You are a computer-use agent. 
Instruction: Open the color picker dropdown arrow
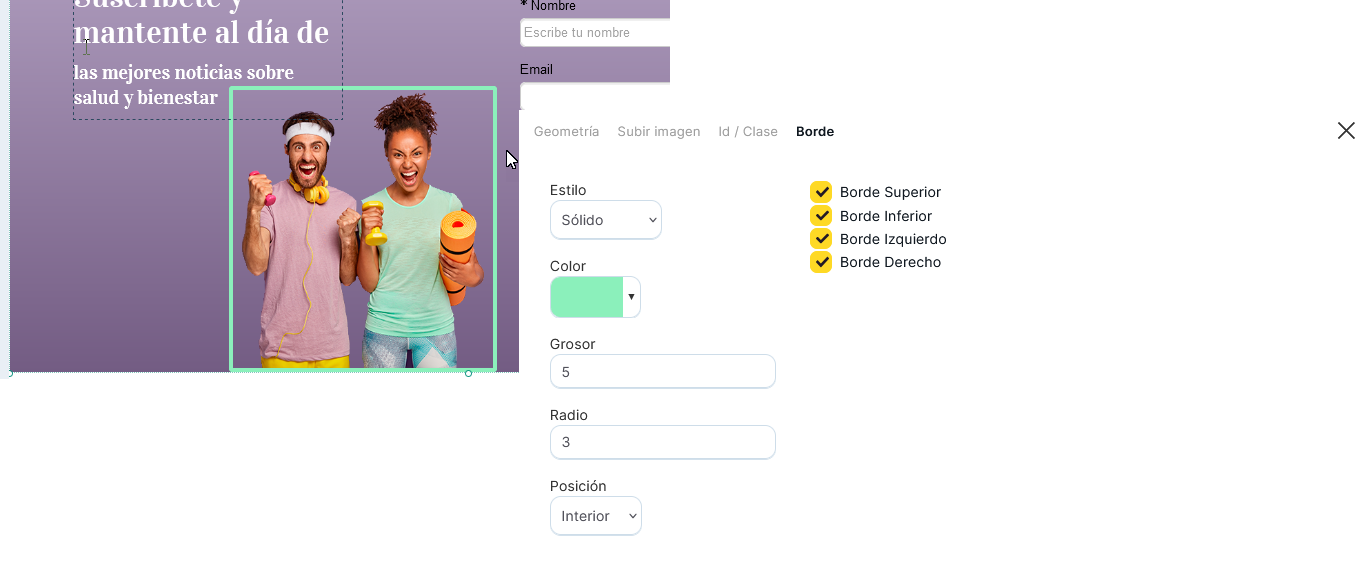pyautogui.click(x=631, y=297)
